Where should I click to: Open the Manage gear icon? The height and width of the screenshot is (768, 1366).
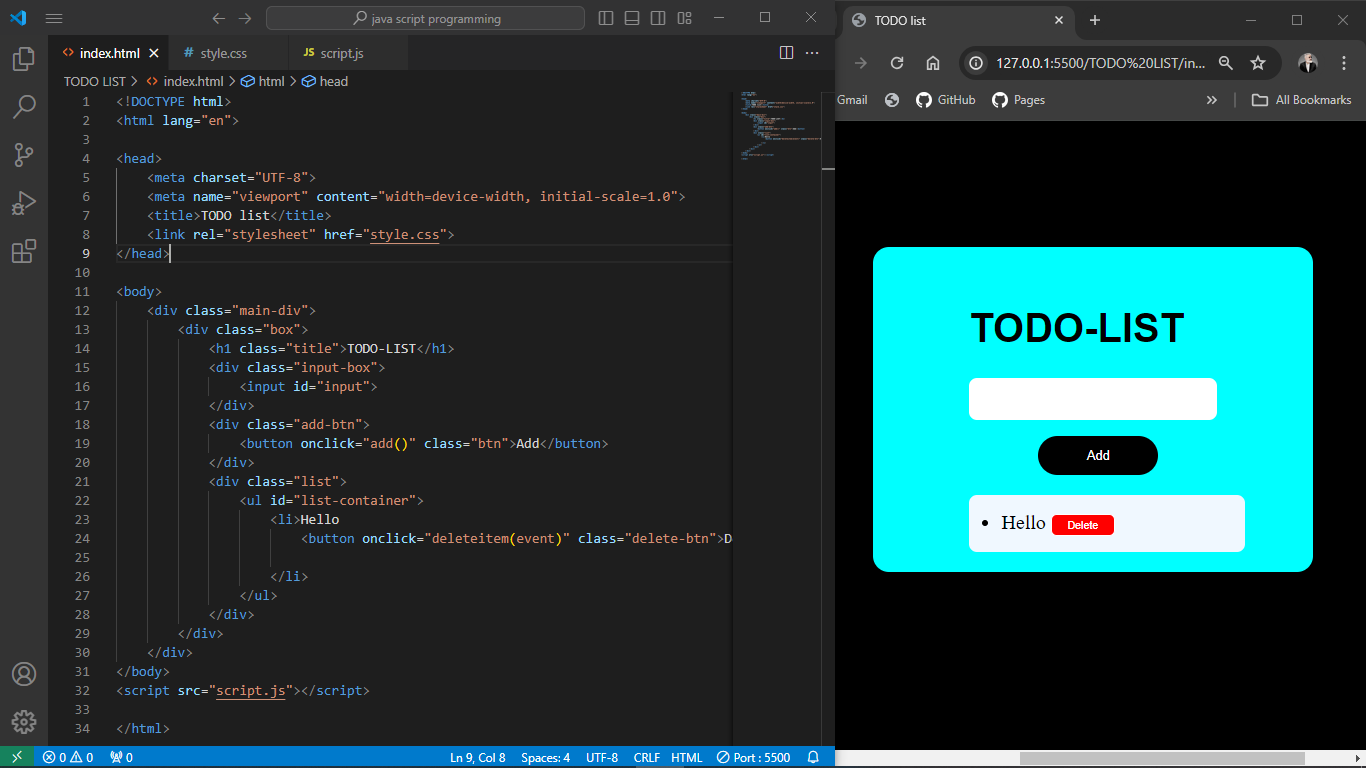tap(24, 722)
